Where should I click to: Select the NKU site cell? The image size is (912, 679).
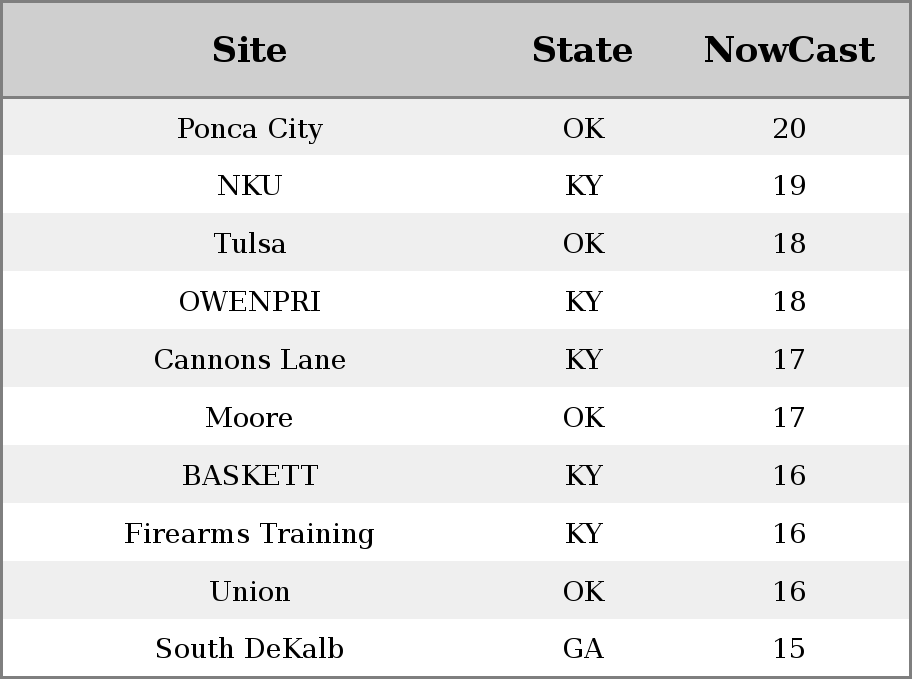click(x=250, y=186)
